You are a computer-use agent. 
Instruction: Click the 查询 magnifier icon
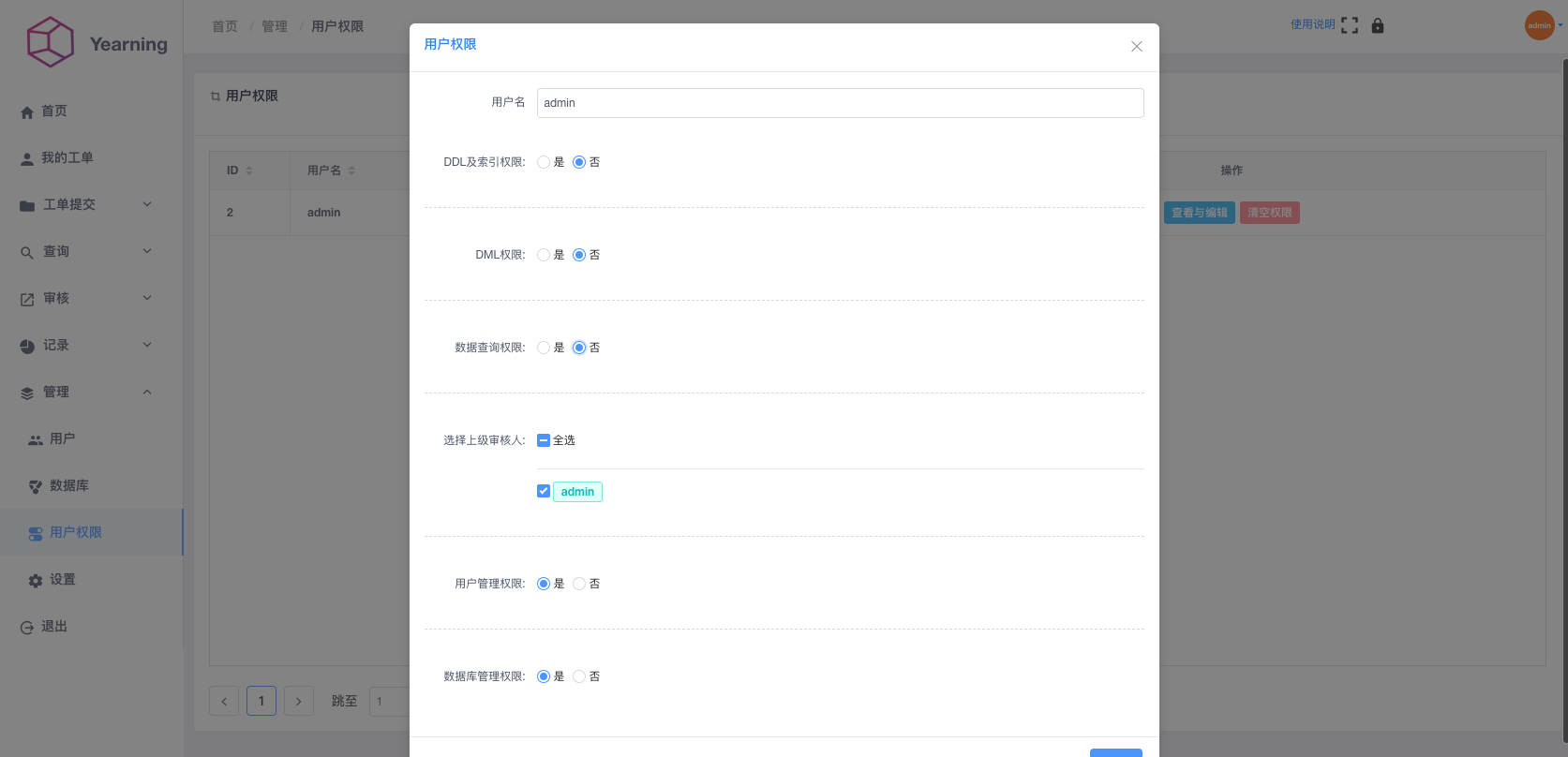(x=27, y=253)
